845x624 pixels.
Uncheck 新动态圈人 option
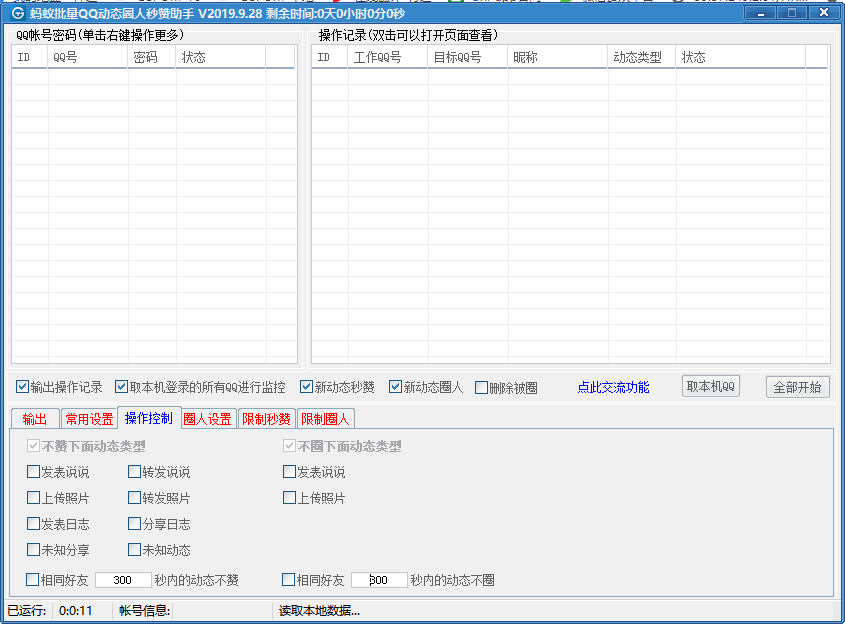(395, 387)
